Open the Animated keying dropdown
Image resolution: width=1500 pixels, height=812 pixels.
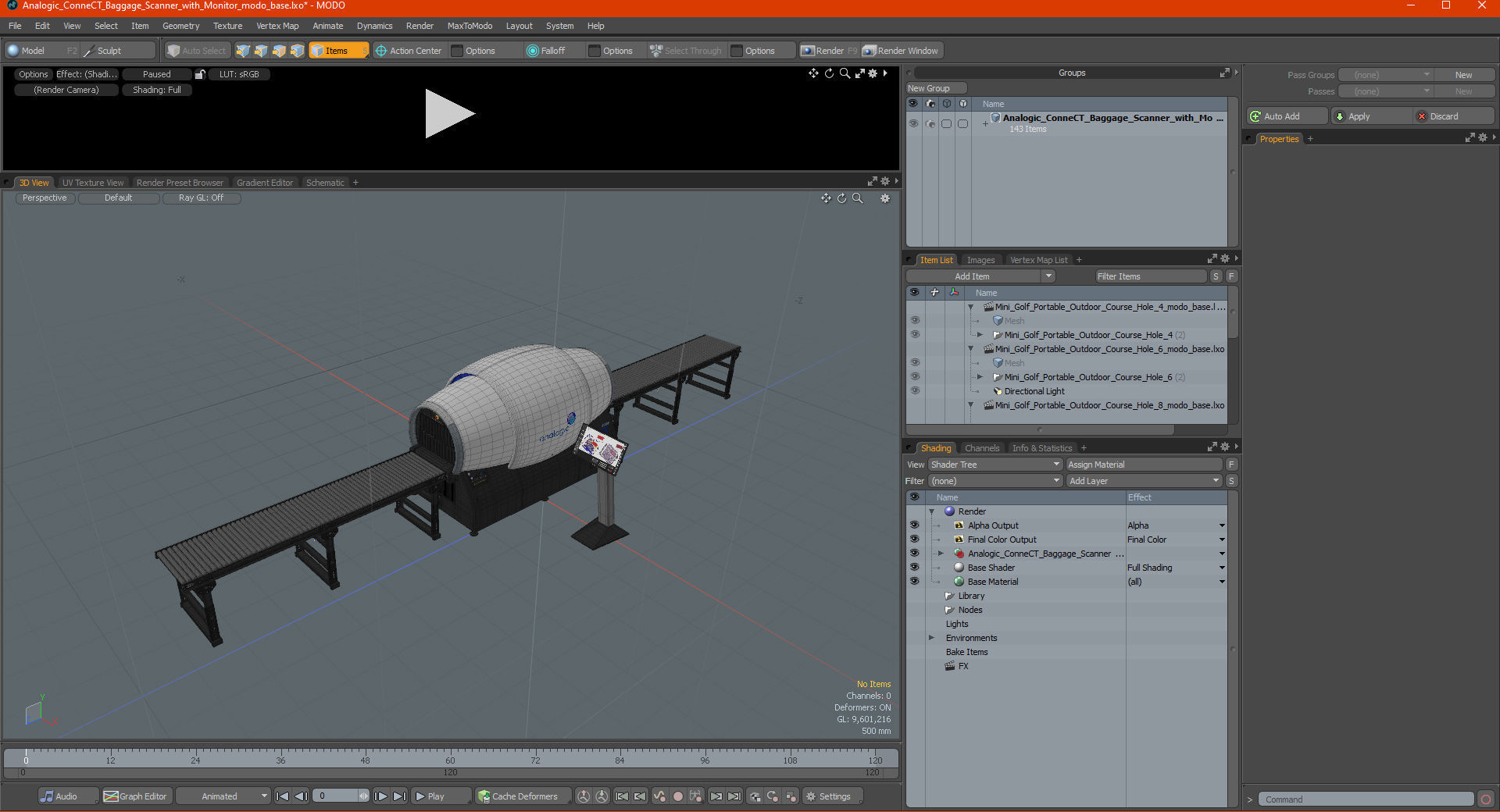(x=223, y=796)
